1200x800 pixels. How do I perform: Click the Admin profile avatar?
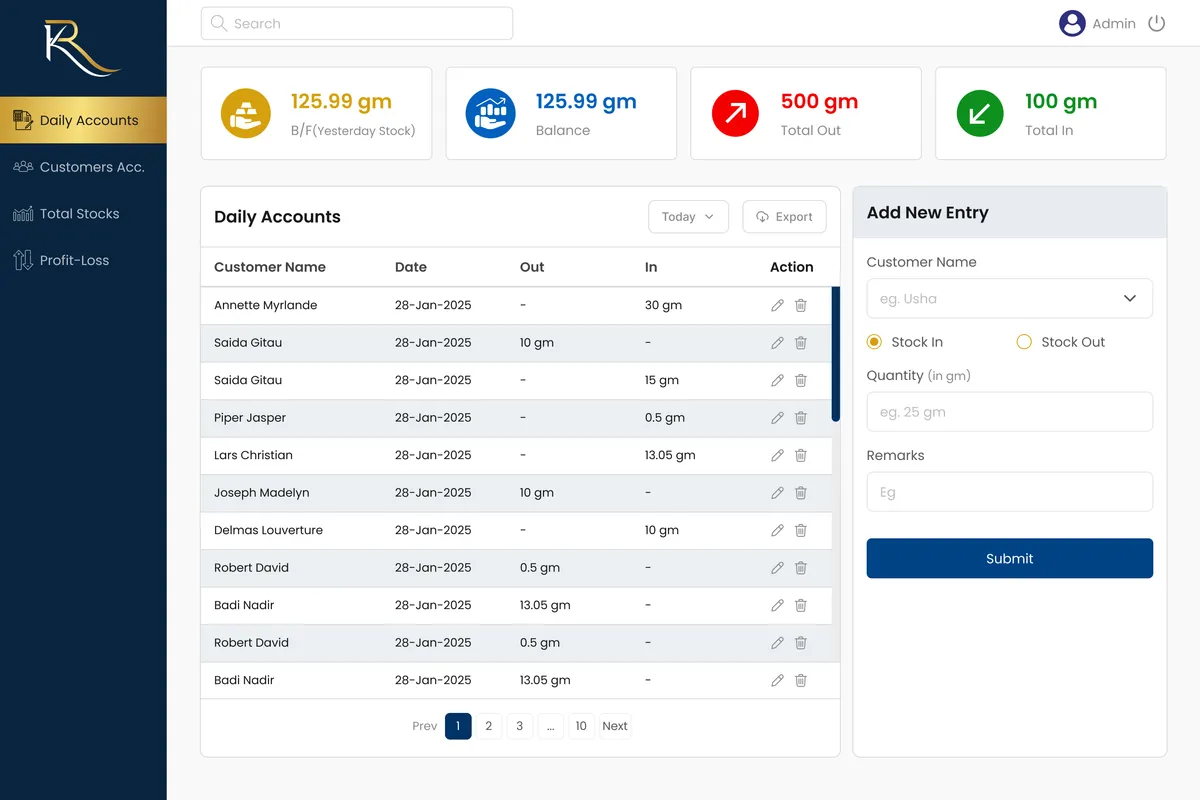click(x=1072, y=23)
